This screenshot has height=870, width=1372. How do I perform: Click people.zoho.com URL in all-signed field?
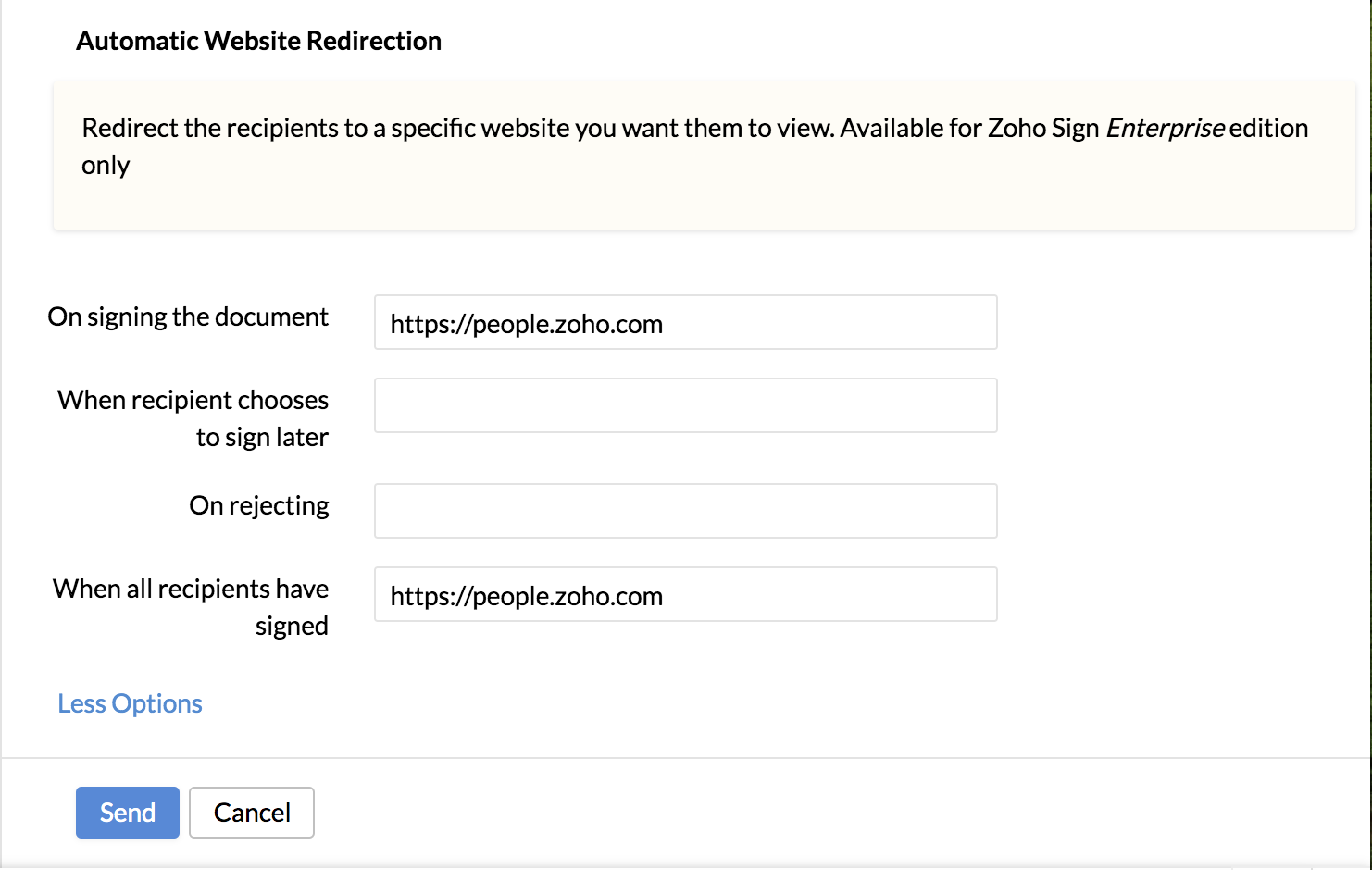pyautogui.click(x=527, y=596)
